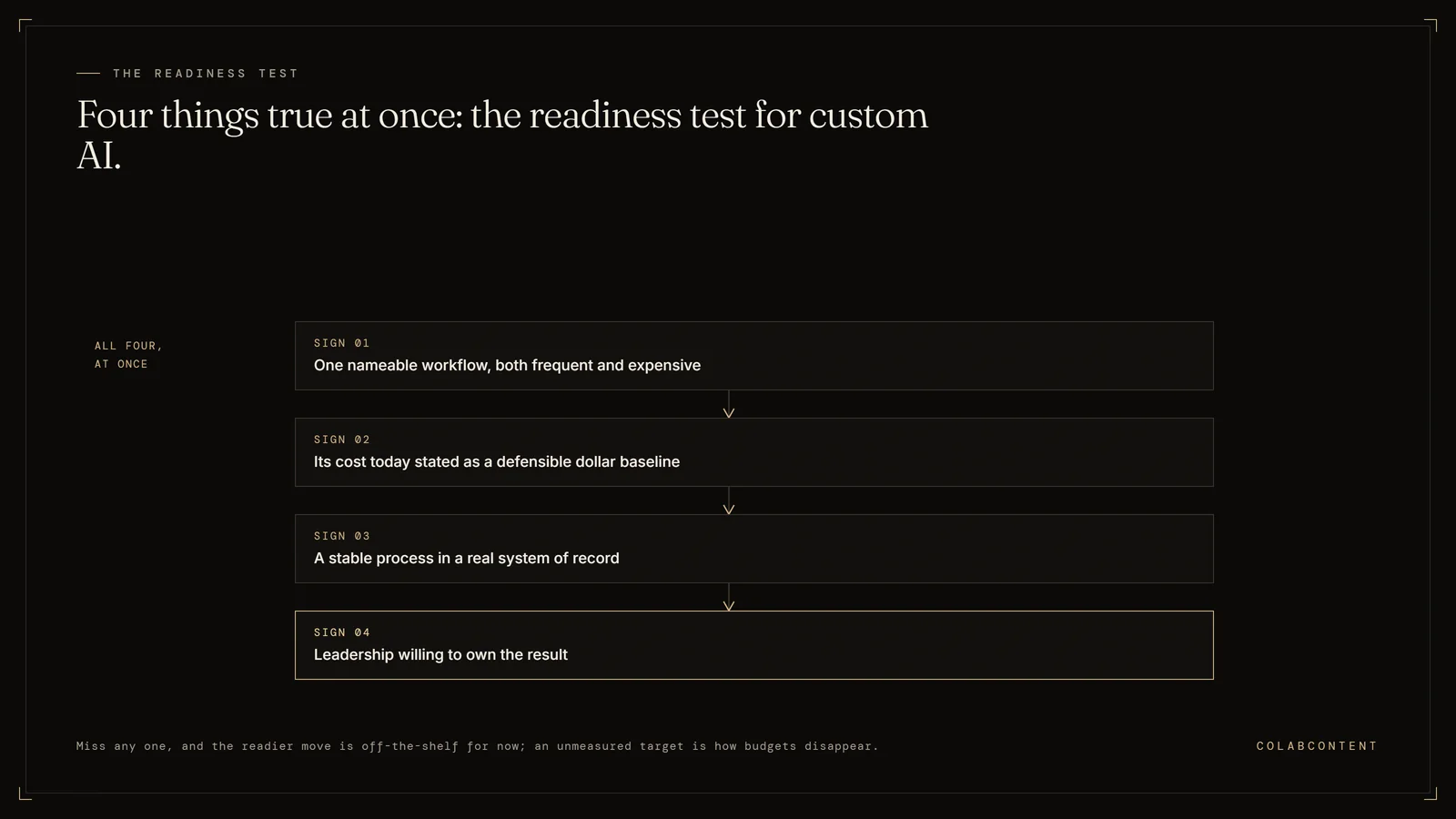Click the COLABCONTENT brand label
1456x819 pixels.
pos(1317,746)
